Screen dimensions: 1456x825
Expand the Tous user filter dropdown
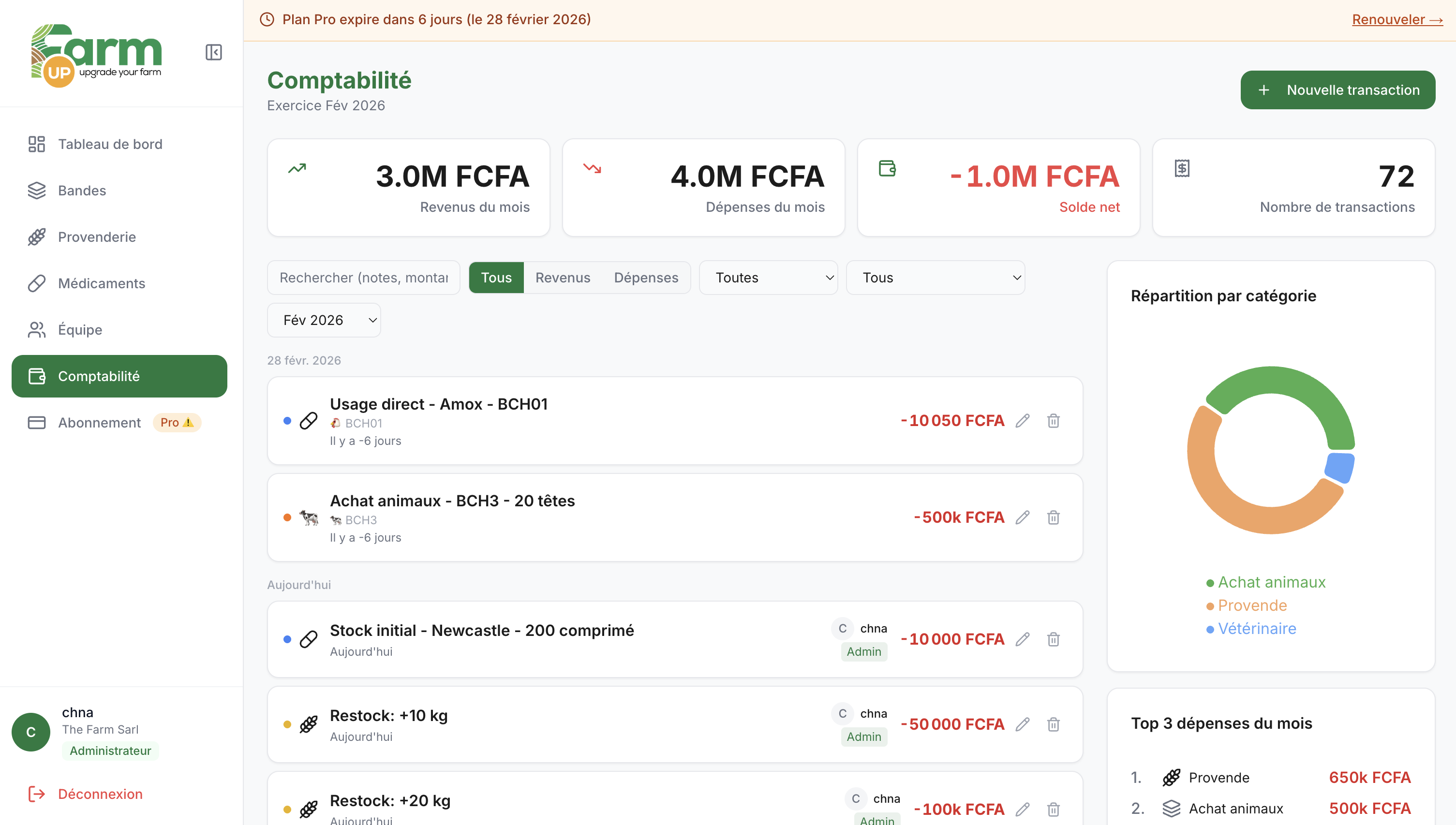pyautogui.click(x=935, y=277)
